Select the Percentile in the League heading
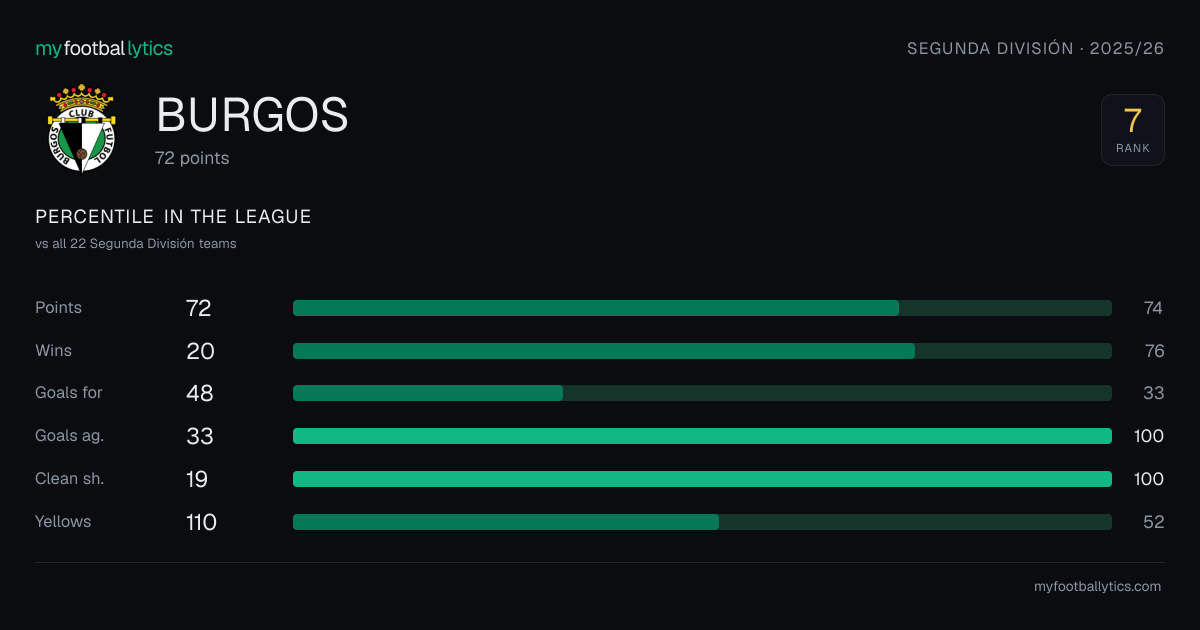1200x630 pixels. pyautogui.click(x=173, y=217)
